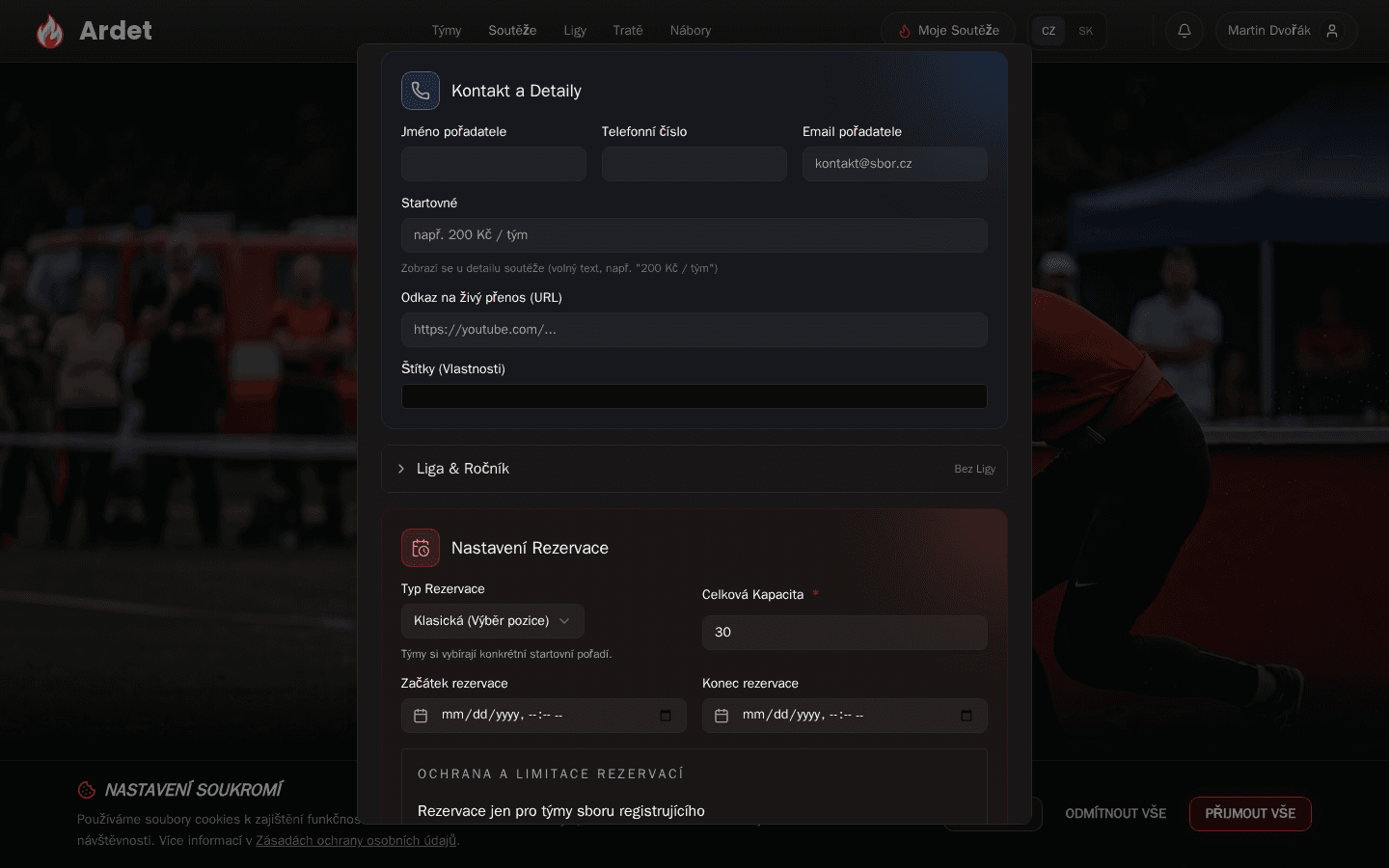Open the Typ Rezervace dropdown
Viewport: 1389px width, 868px height.
pos(493,621)
